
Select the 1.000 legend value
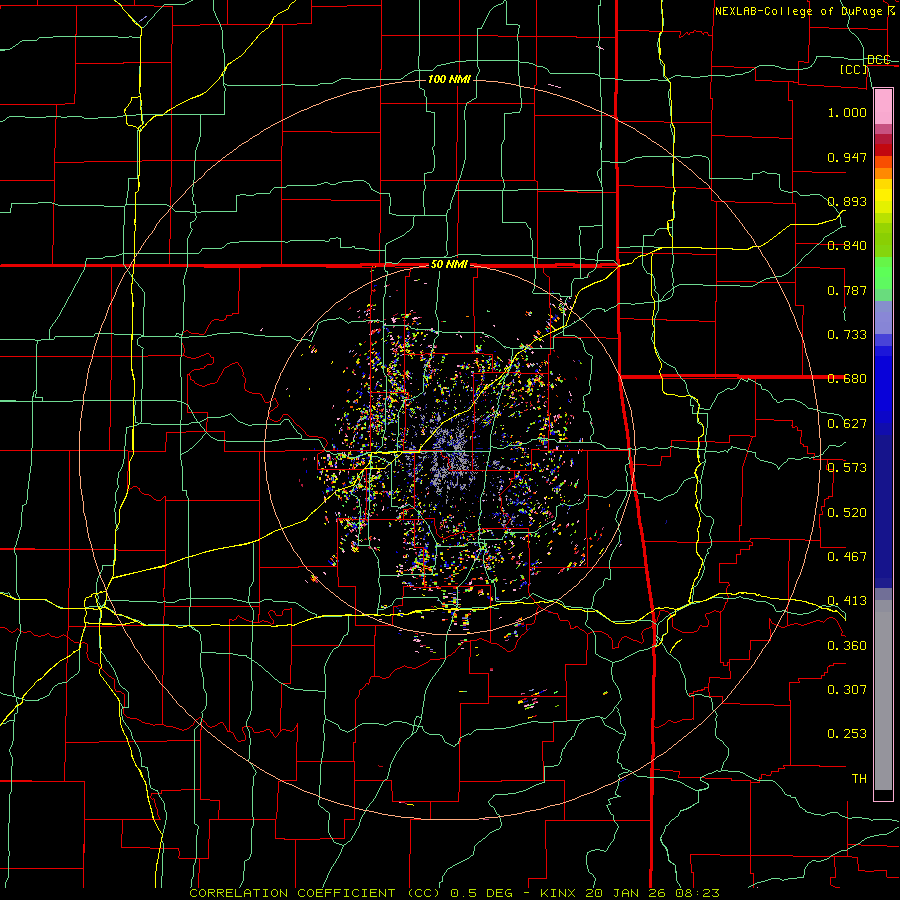point(847,112)
